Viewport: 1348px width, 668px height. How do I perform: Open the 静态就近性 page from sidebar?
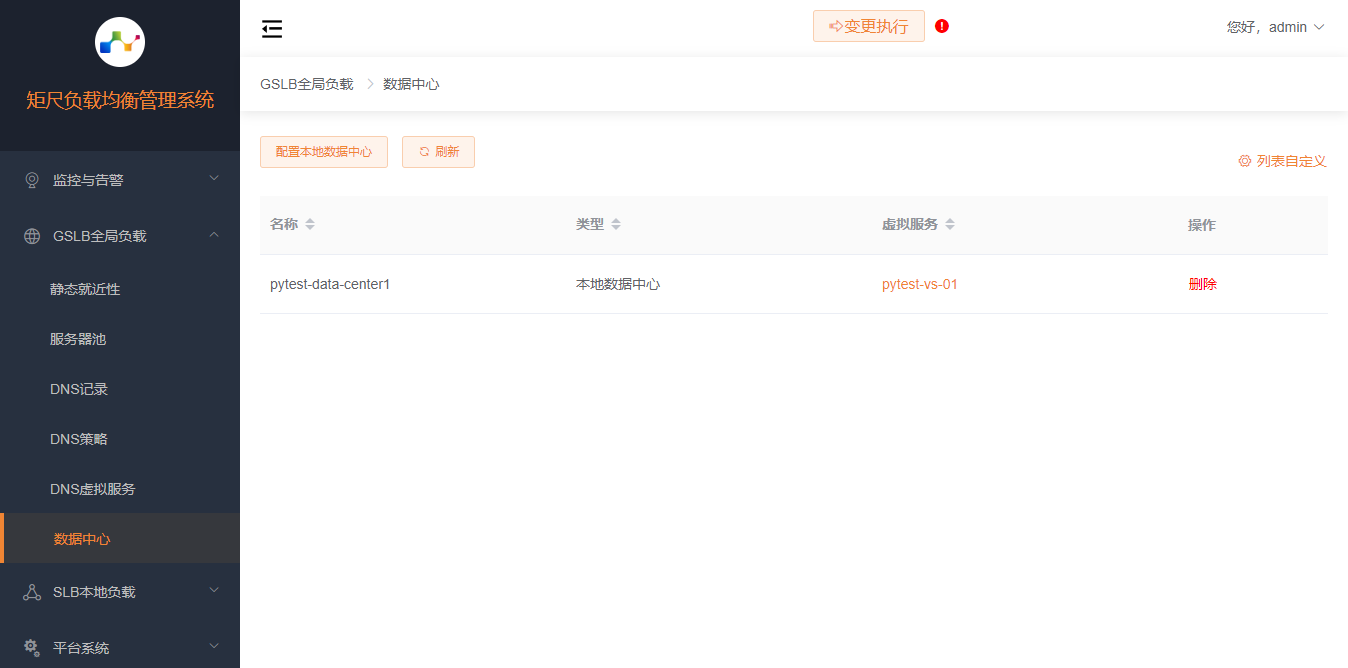pyautogui.click(x=84, y=288)
